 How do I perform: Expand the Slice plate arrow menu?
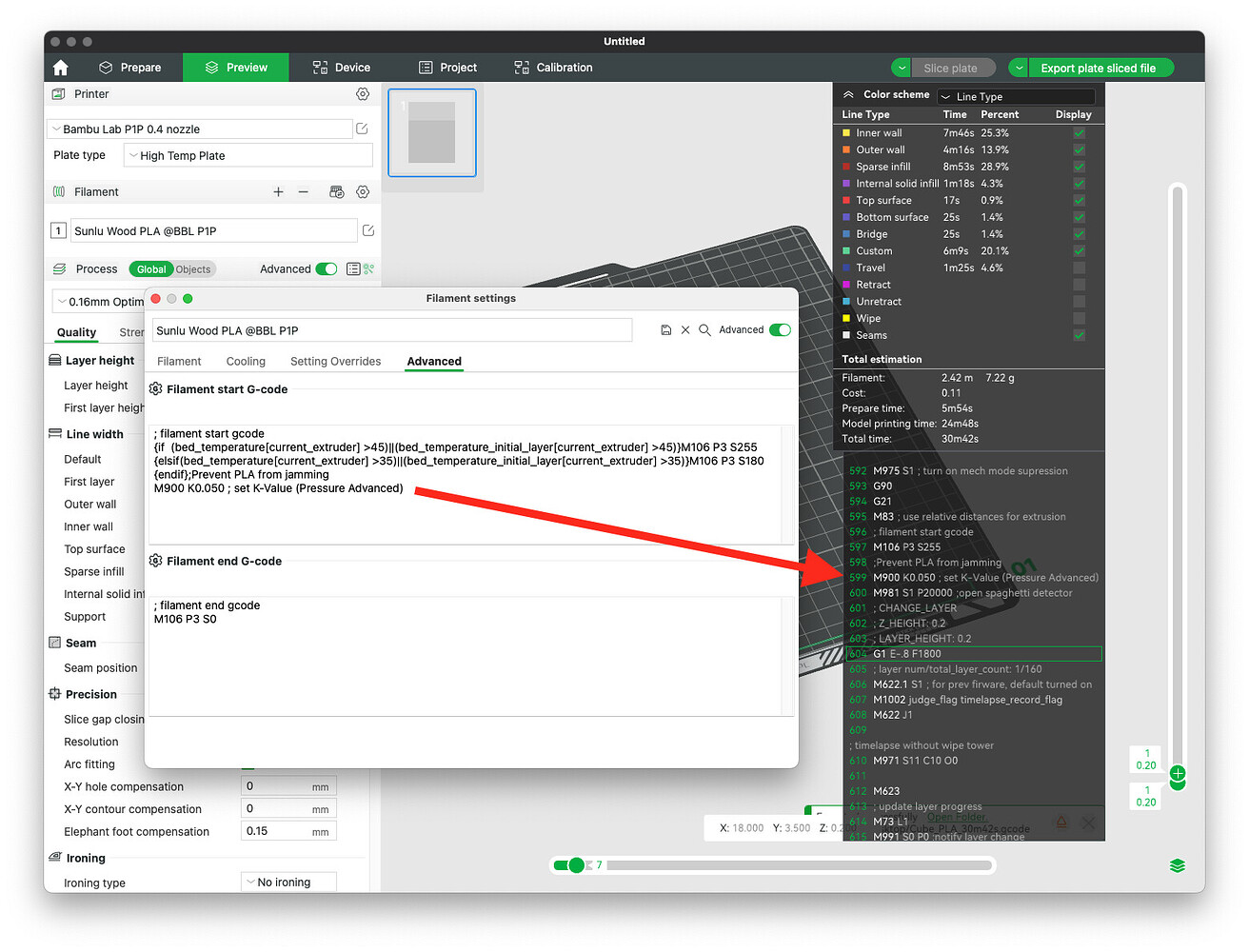(902, 68)
